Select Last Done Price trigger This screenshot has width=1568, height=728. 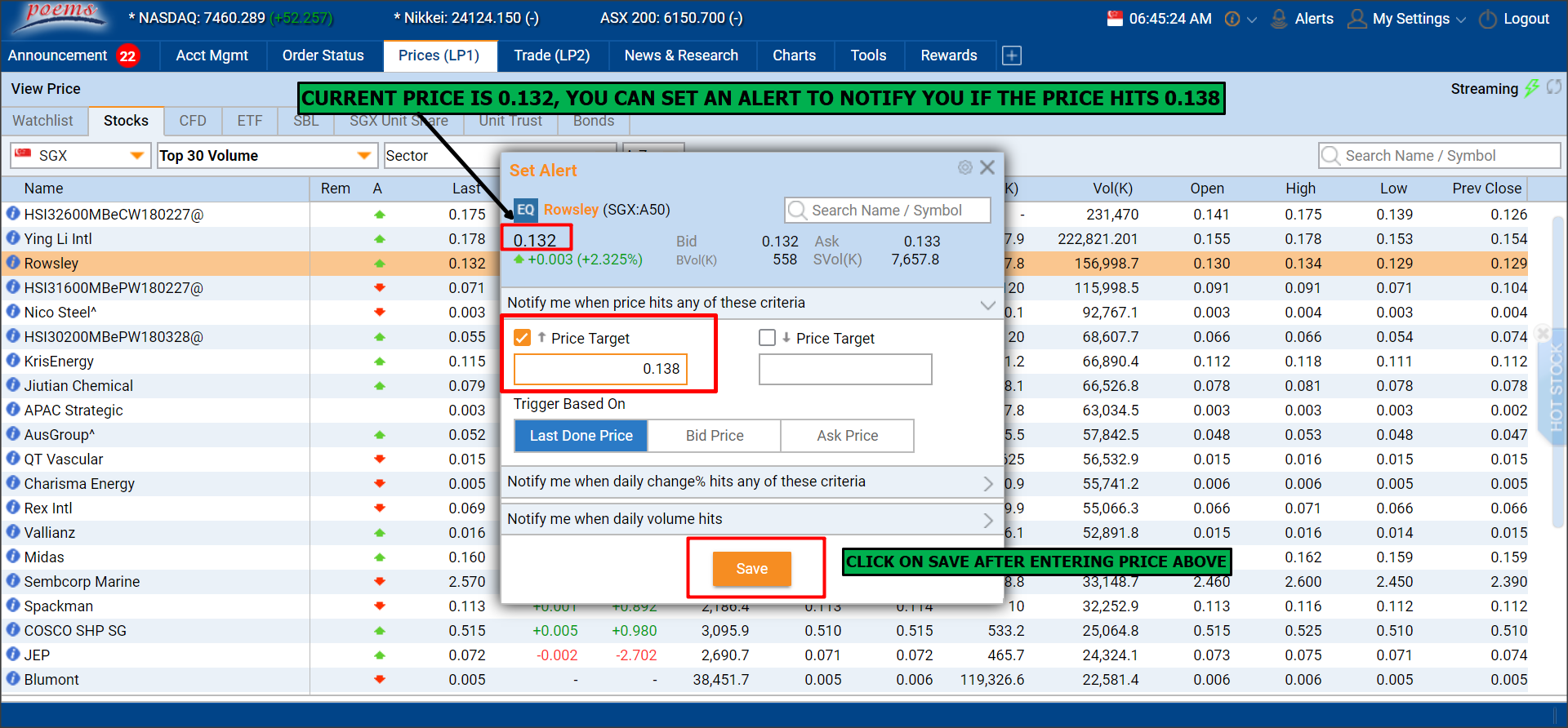[581, 436]
